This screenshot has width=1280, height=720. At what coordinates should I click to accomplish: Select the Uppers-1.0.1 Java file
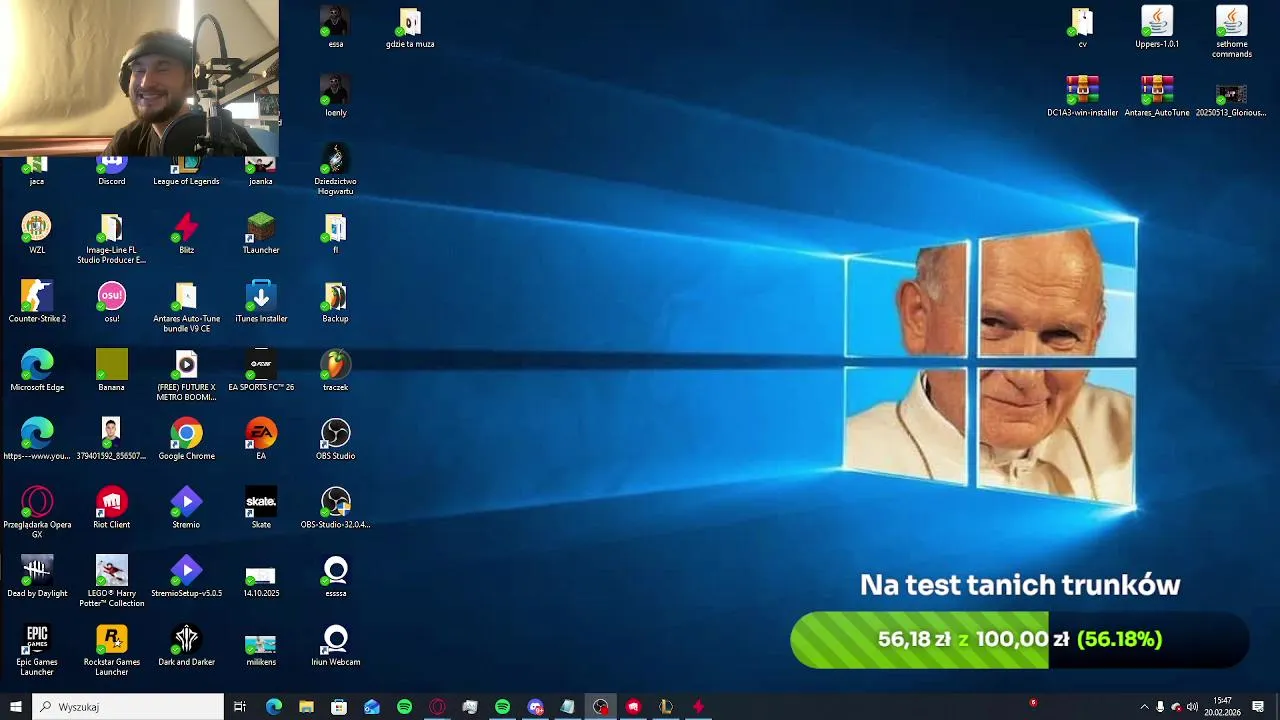pyautogui.click(x=1157, y=27)
